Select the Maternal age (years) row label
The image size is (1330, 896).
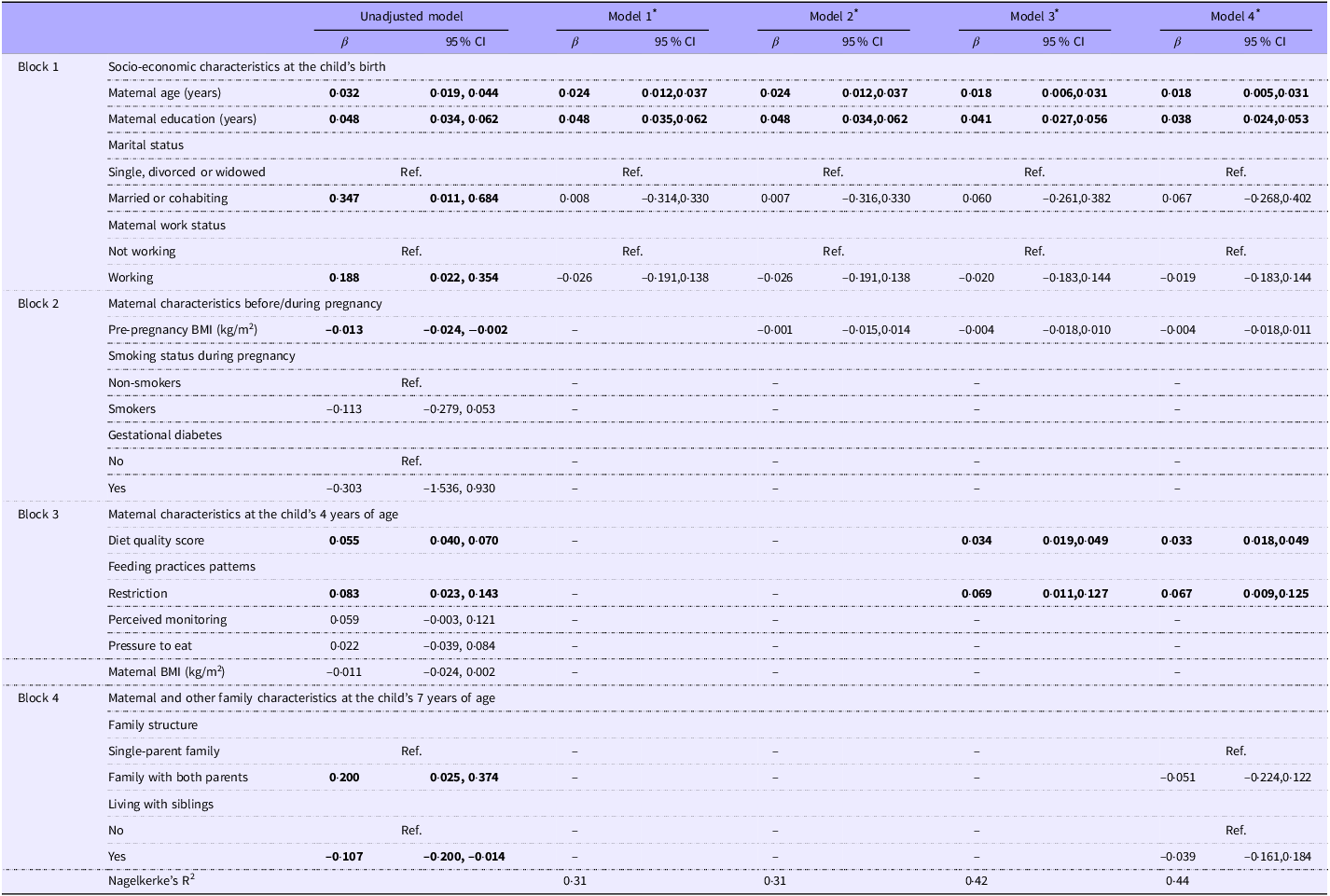(164, 93)
